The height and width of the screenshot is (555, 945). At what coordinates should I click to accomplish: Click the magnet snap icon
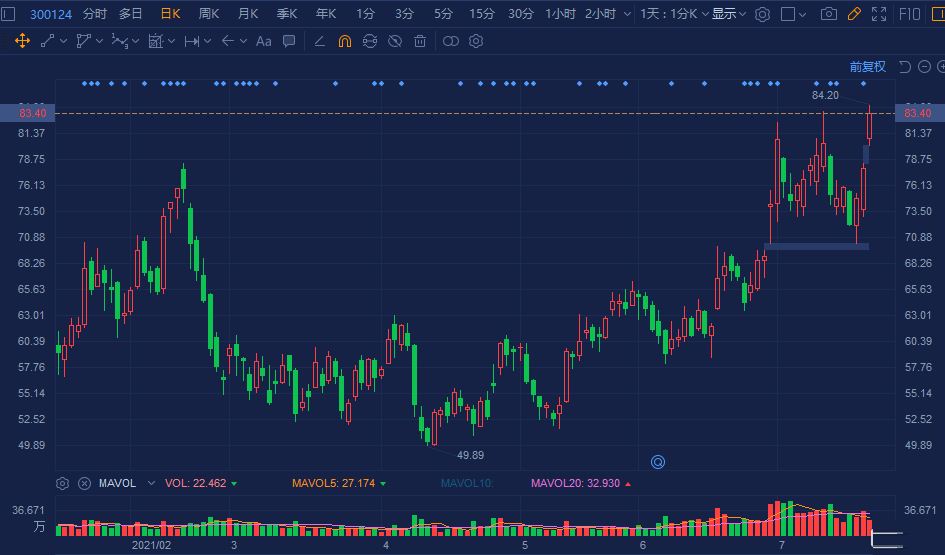pyautogui.click(x=344, y=41)
